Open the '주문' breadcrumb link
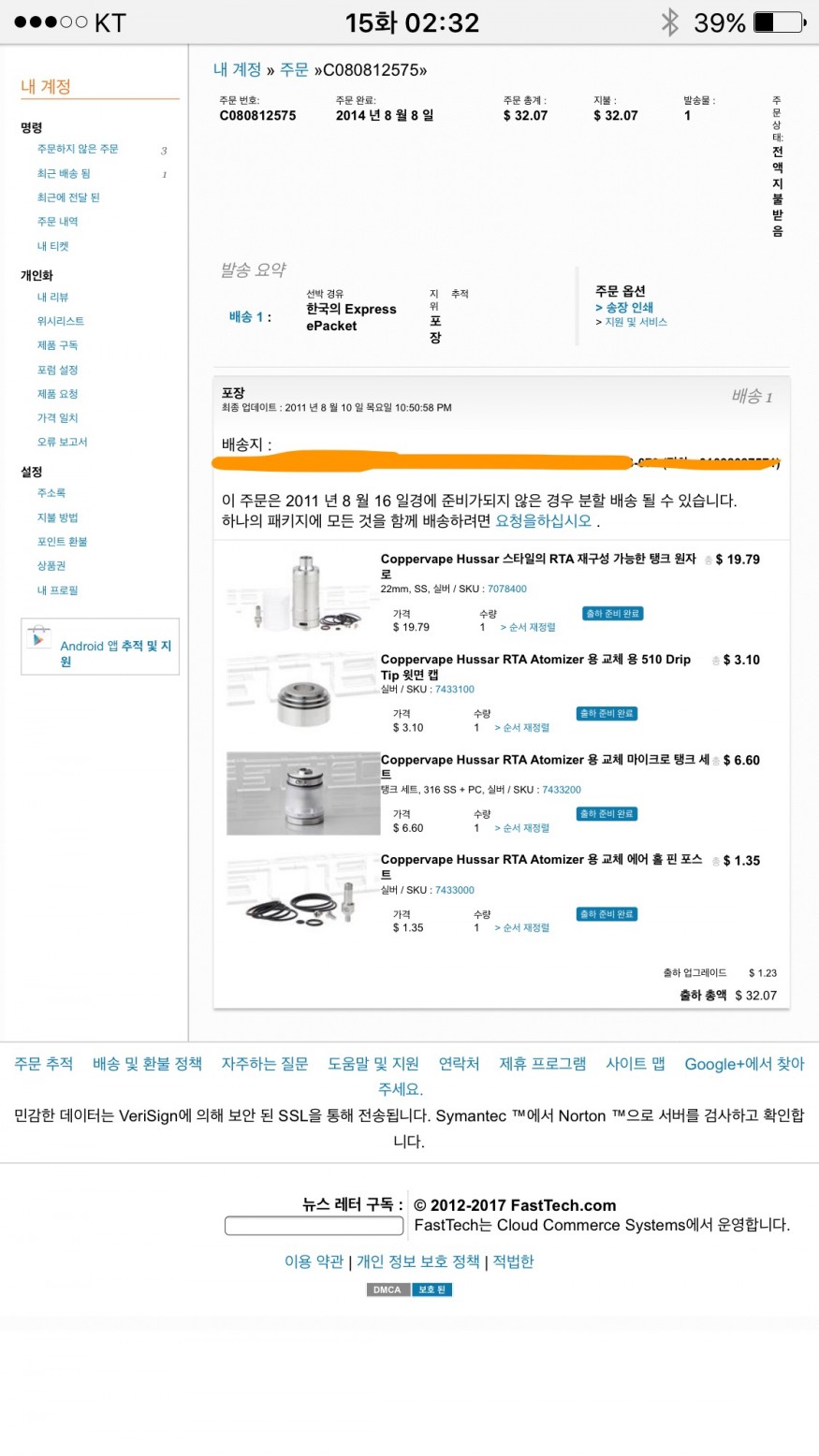 point(294,69)
